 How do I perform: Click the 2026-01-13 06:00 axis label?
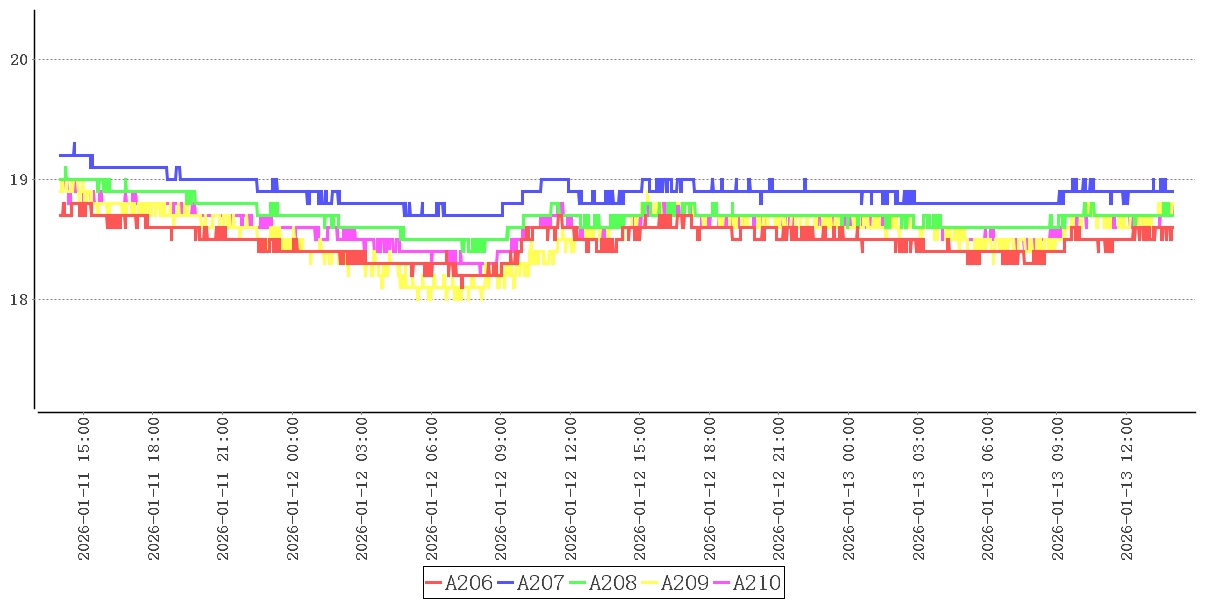(989, 489)
